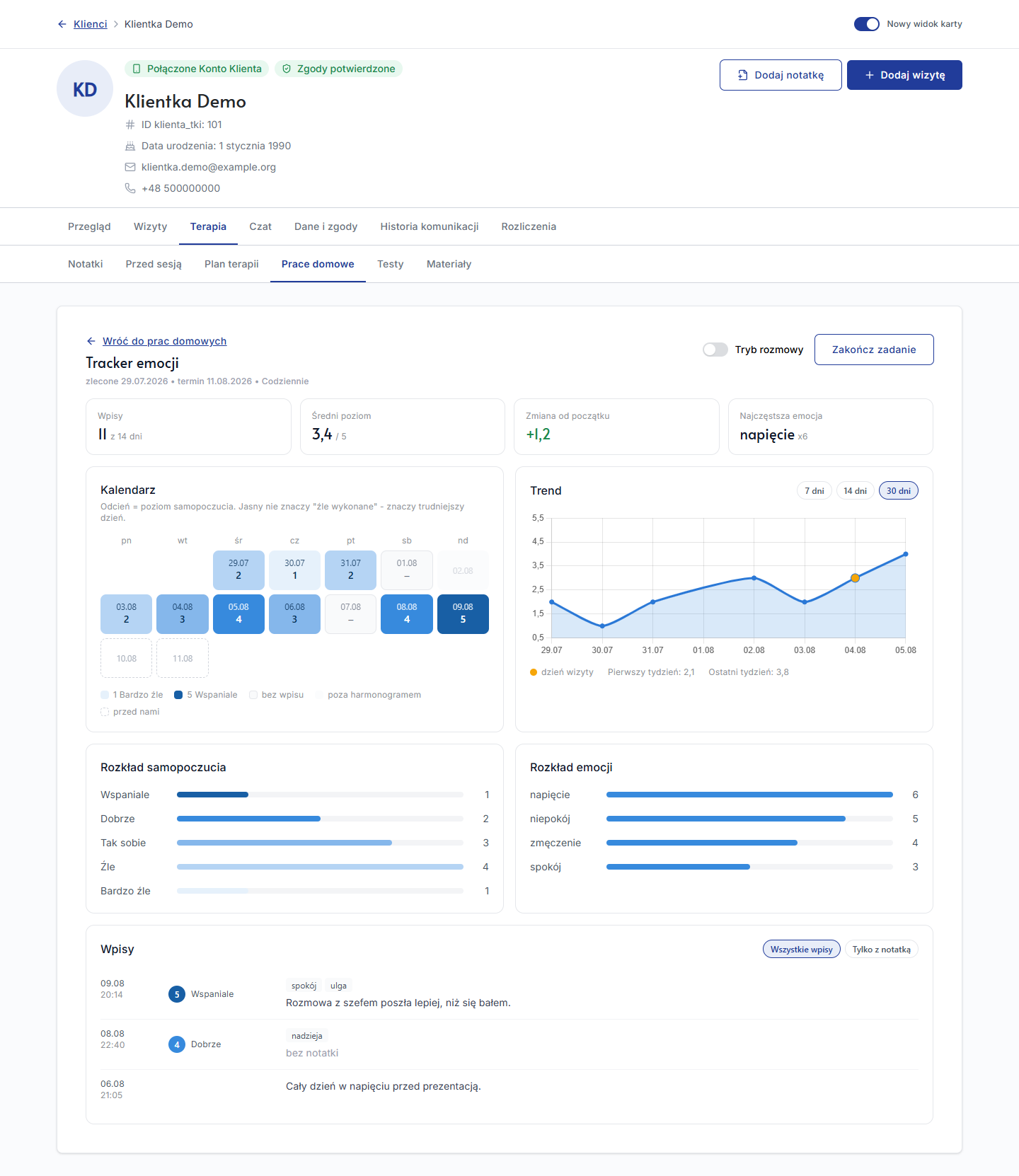Click the score 5 badge in the 09.08 entry

click(x=177, y=994)
